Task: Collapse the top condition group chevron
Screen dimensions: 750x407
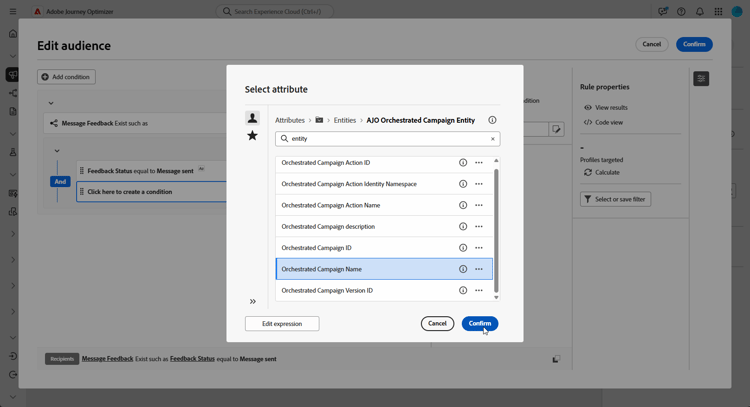Action: (51, 103)
